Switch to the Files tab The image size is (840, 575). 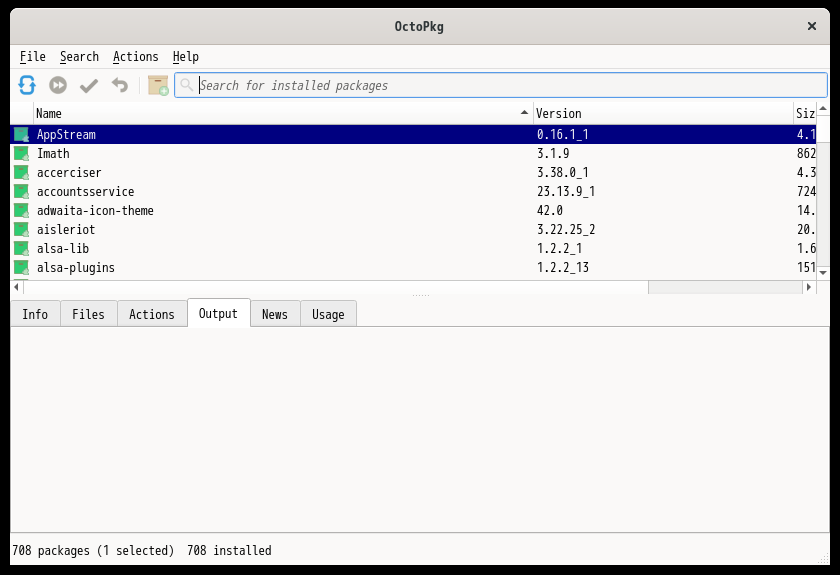point(88,314)
